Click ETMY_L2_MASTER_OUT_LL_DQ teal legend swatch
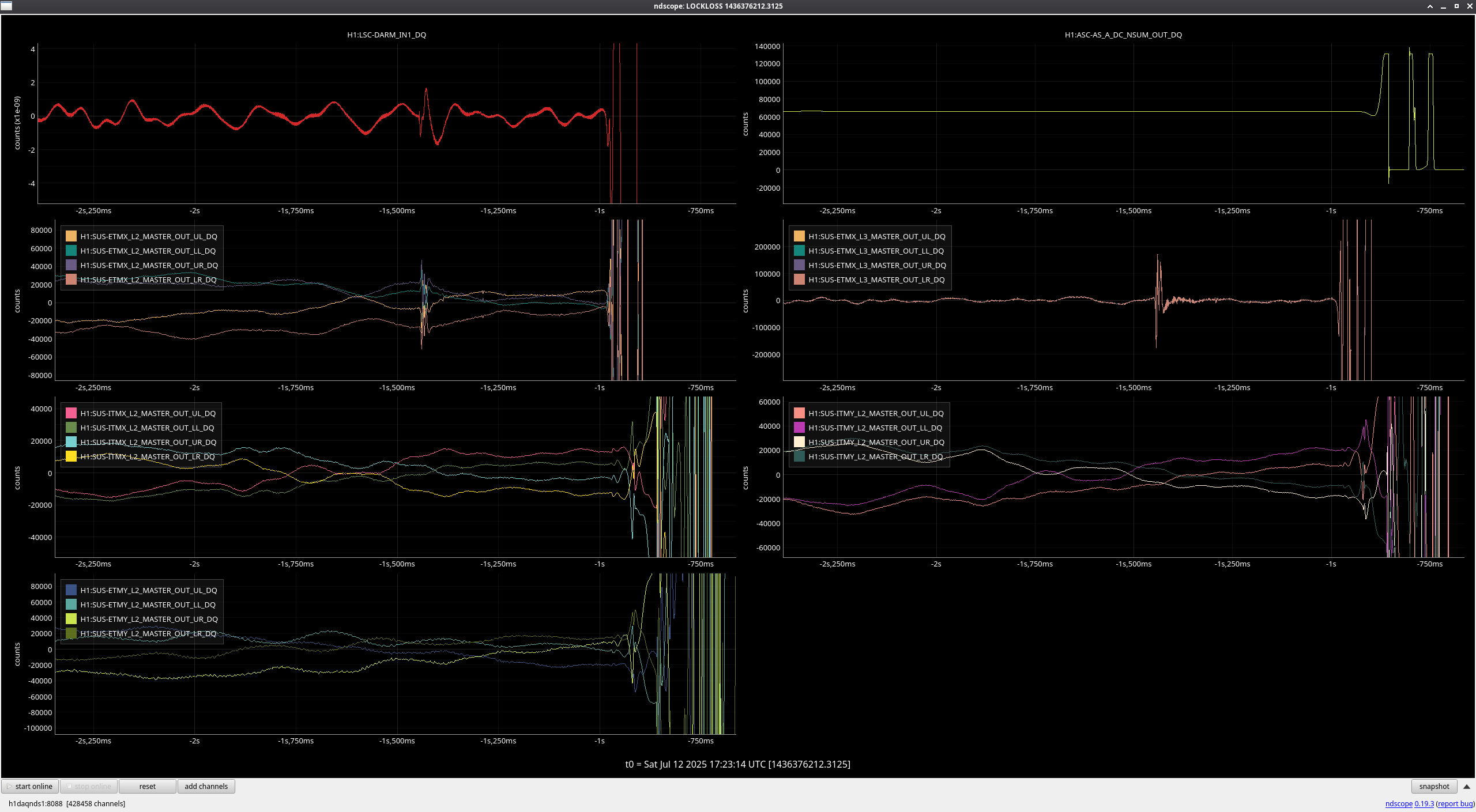1476x812 pixels. (71, 605)
